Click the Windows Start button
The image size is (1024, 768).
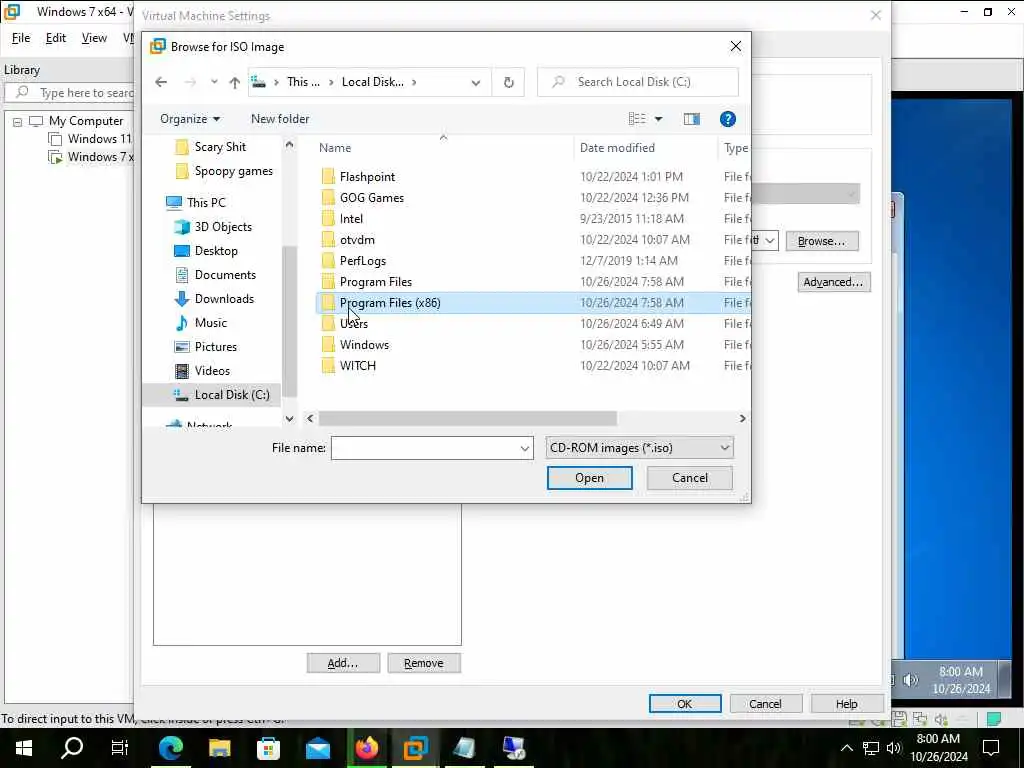(x=24, y=748)
